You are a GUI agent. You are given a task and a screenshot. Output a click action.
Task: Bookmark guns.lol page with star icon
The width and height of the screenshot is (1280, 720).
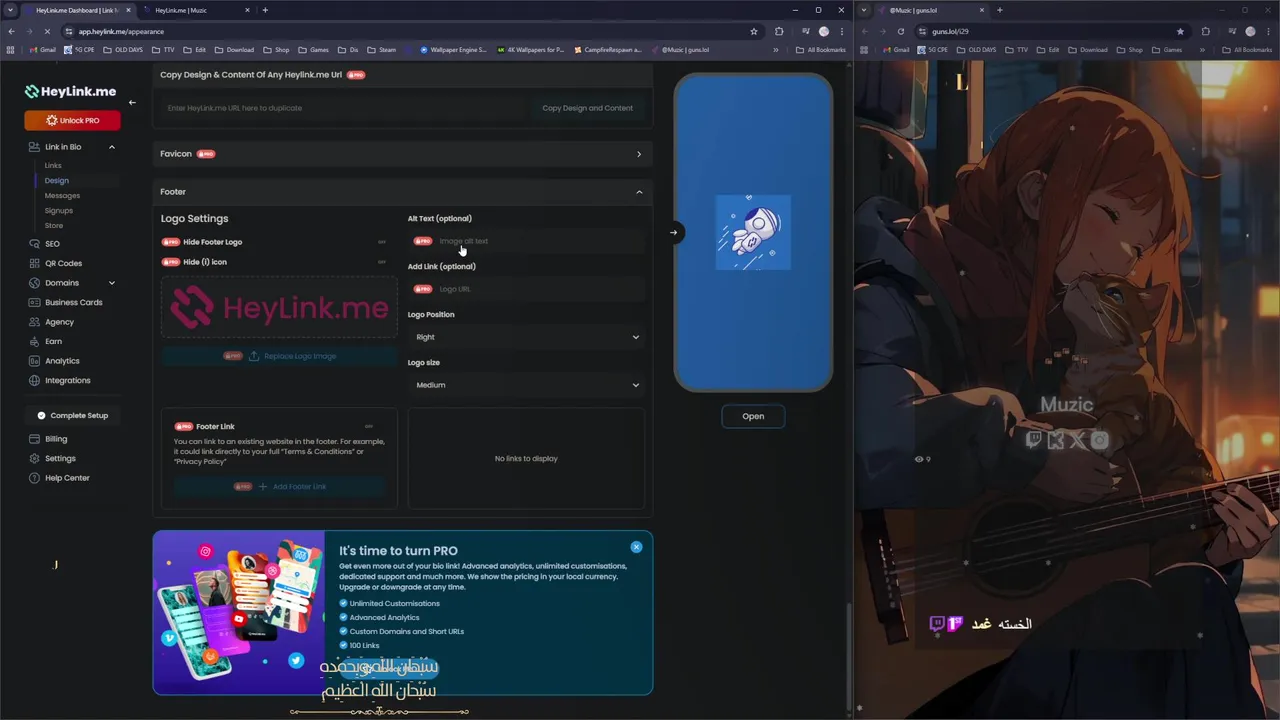(1180, 31)
